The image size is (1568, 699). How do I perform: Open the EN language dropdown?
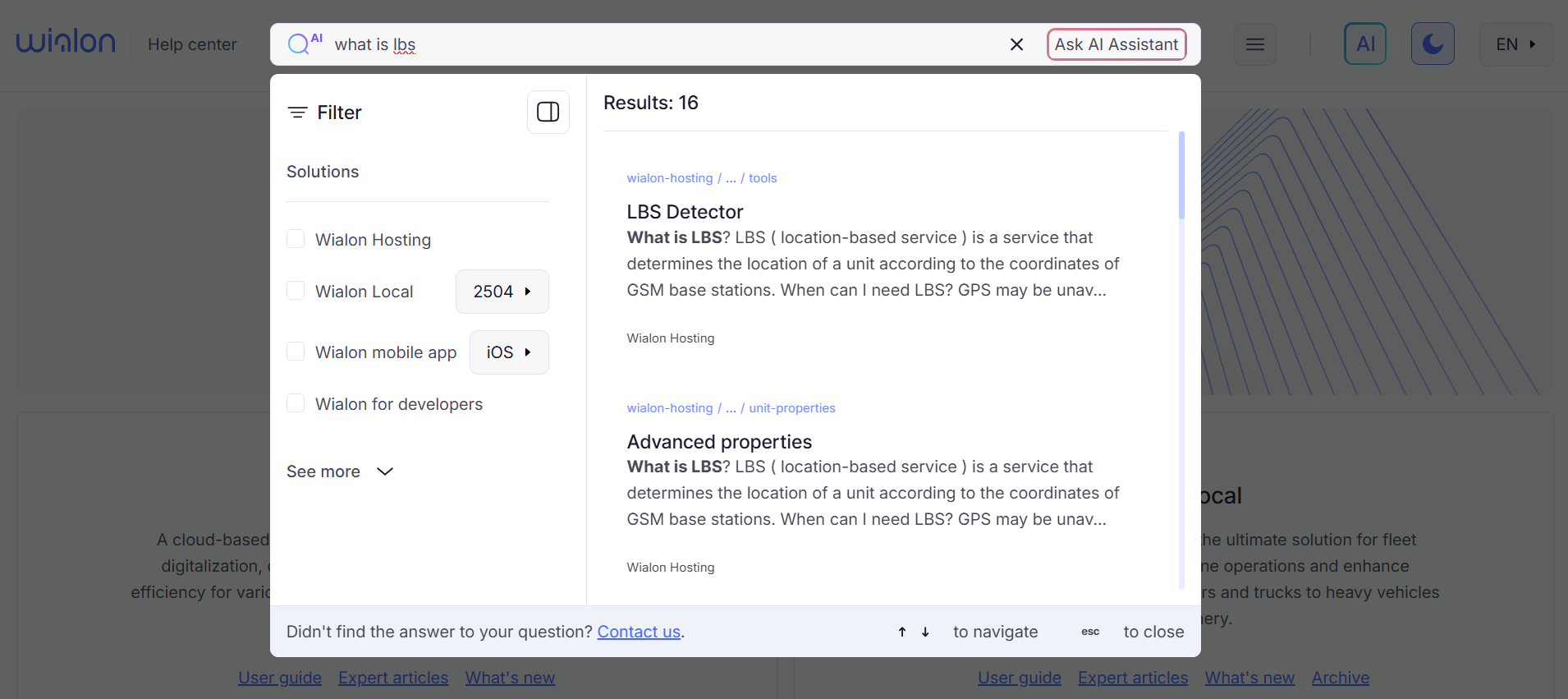point(1515,44)
